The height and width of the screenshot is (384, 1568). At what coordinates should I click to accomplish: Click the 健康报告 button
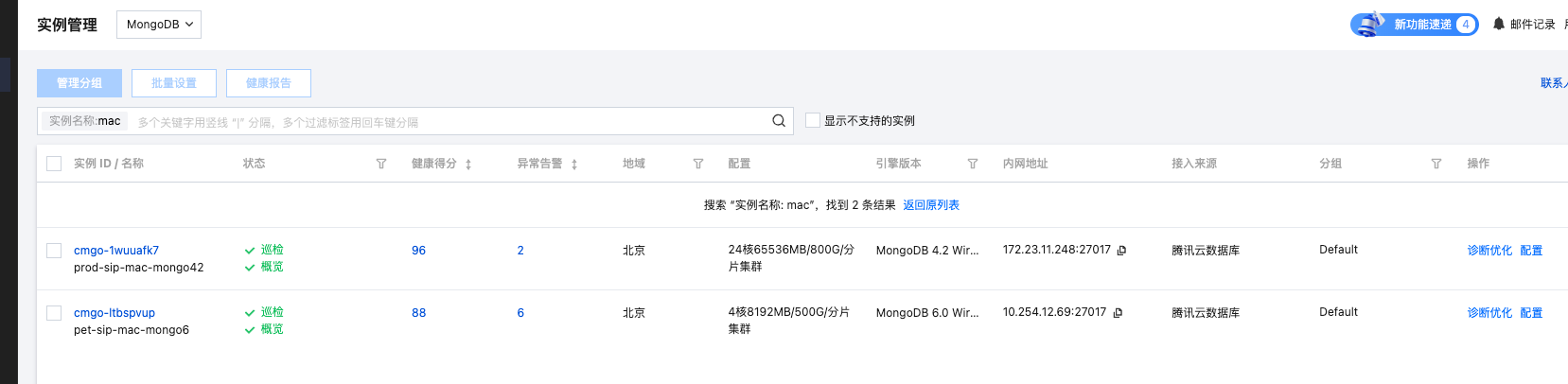269,83
